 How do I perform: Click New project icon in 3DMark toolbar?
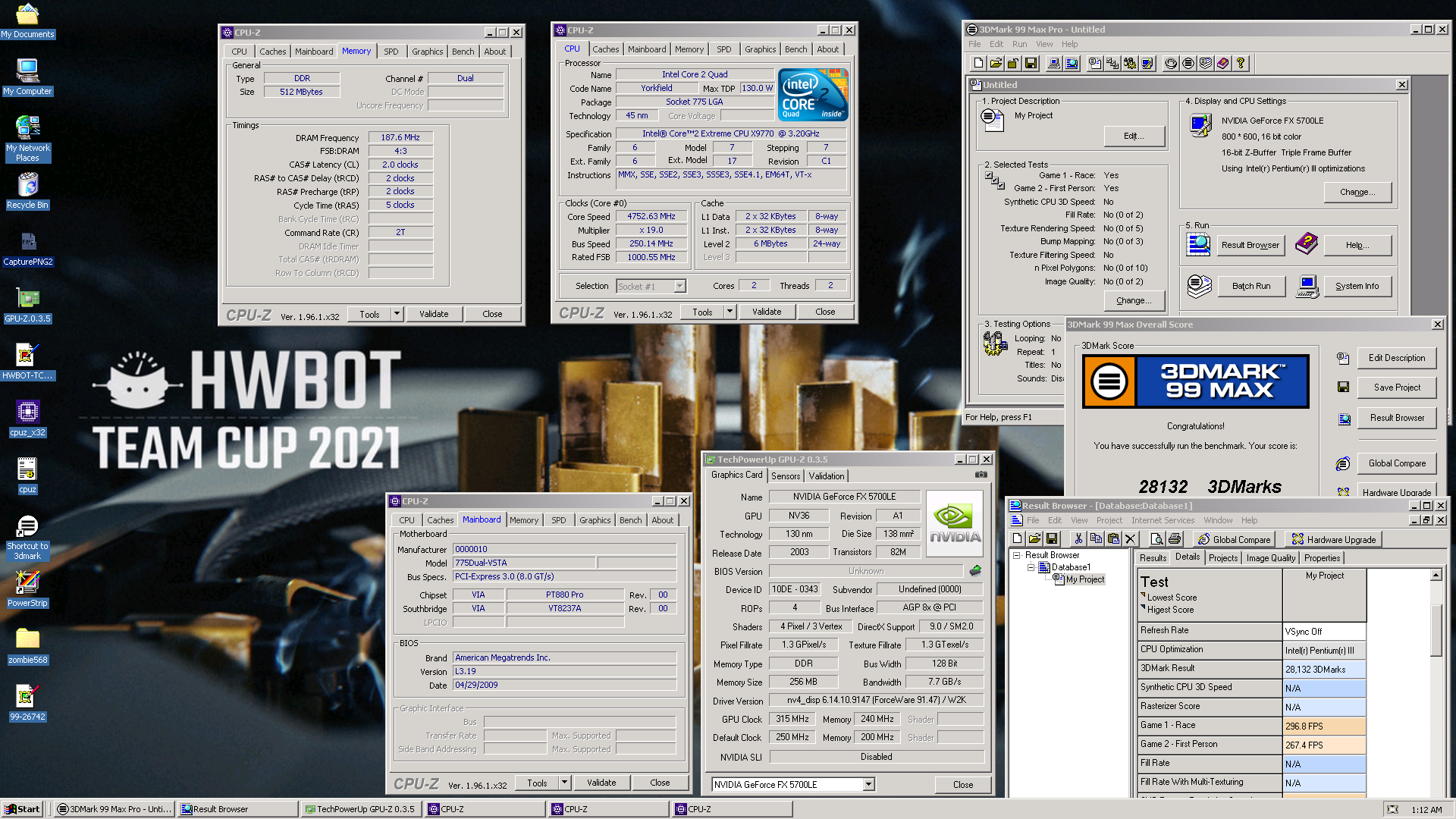(978, 63)
